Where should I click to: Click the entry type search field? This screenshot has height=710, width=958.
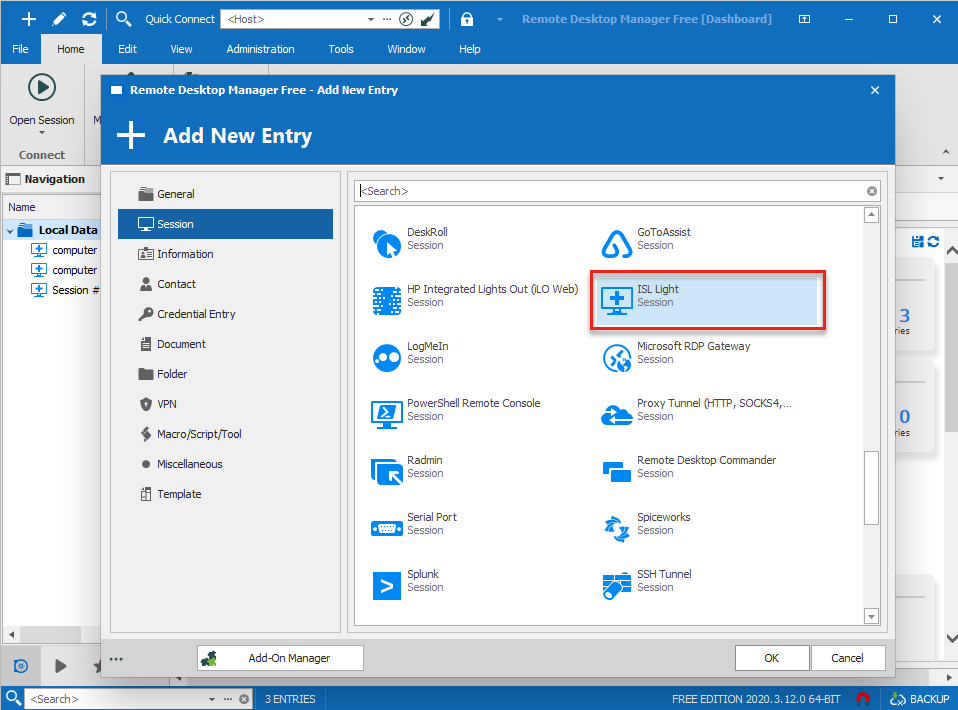click(610, 191)
